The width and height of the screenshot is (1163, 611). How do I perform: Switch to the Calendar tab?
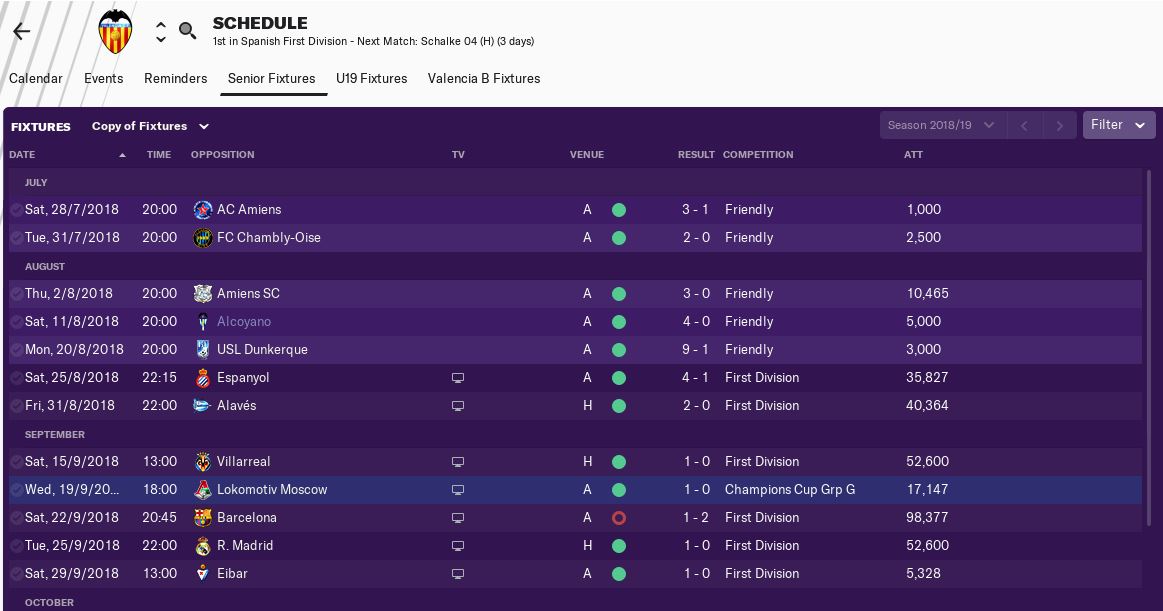point(36,78)
